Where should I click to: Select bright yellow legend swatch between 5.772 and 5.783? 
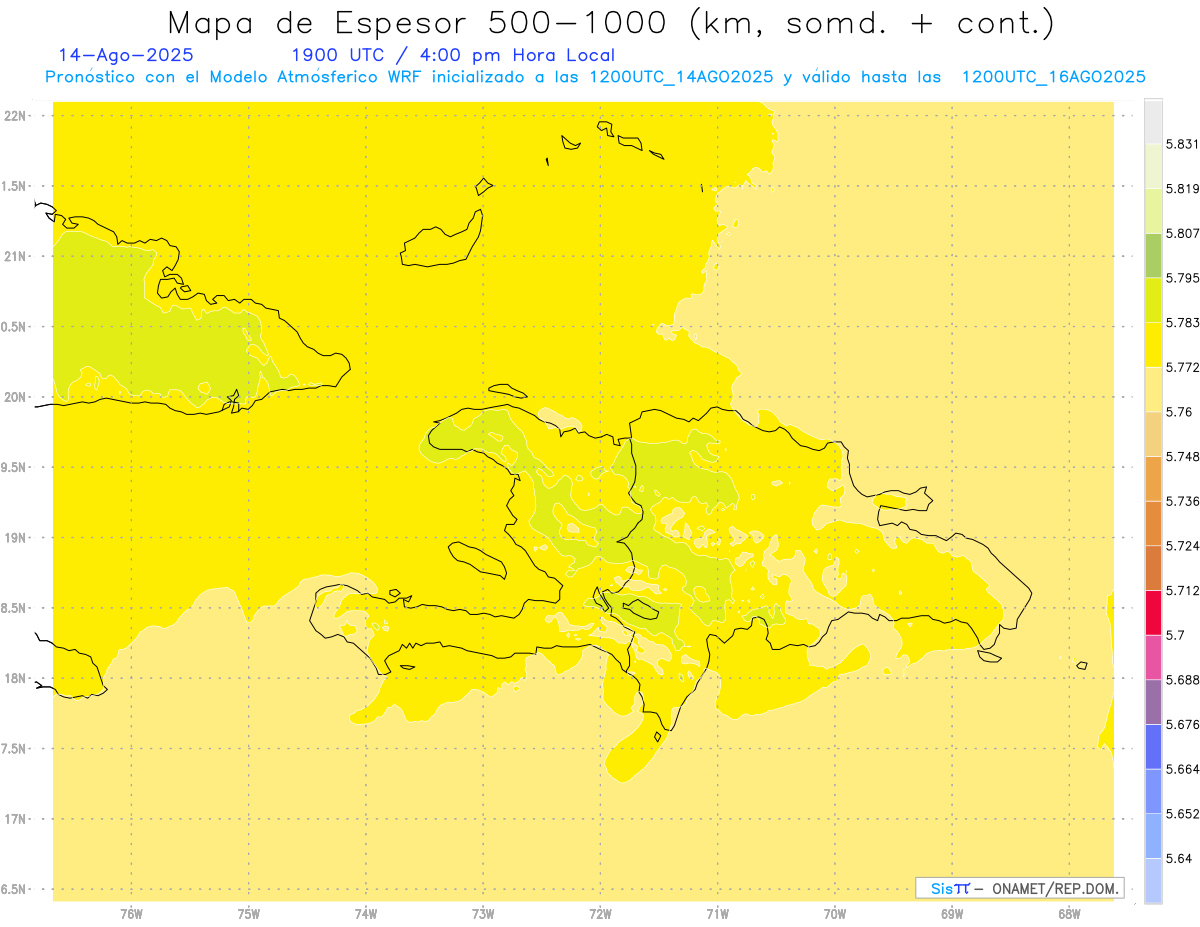[x=1153, y=344]
